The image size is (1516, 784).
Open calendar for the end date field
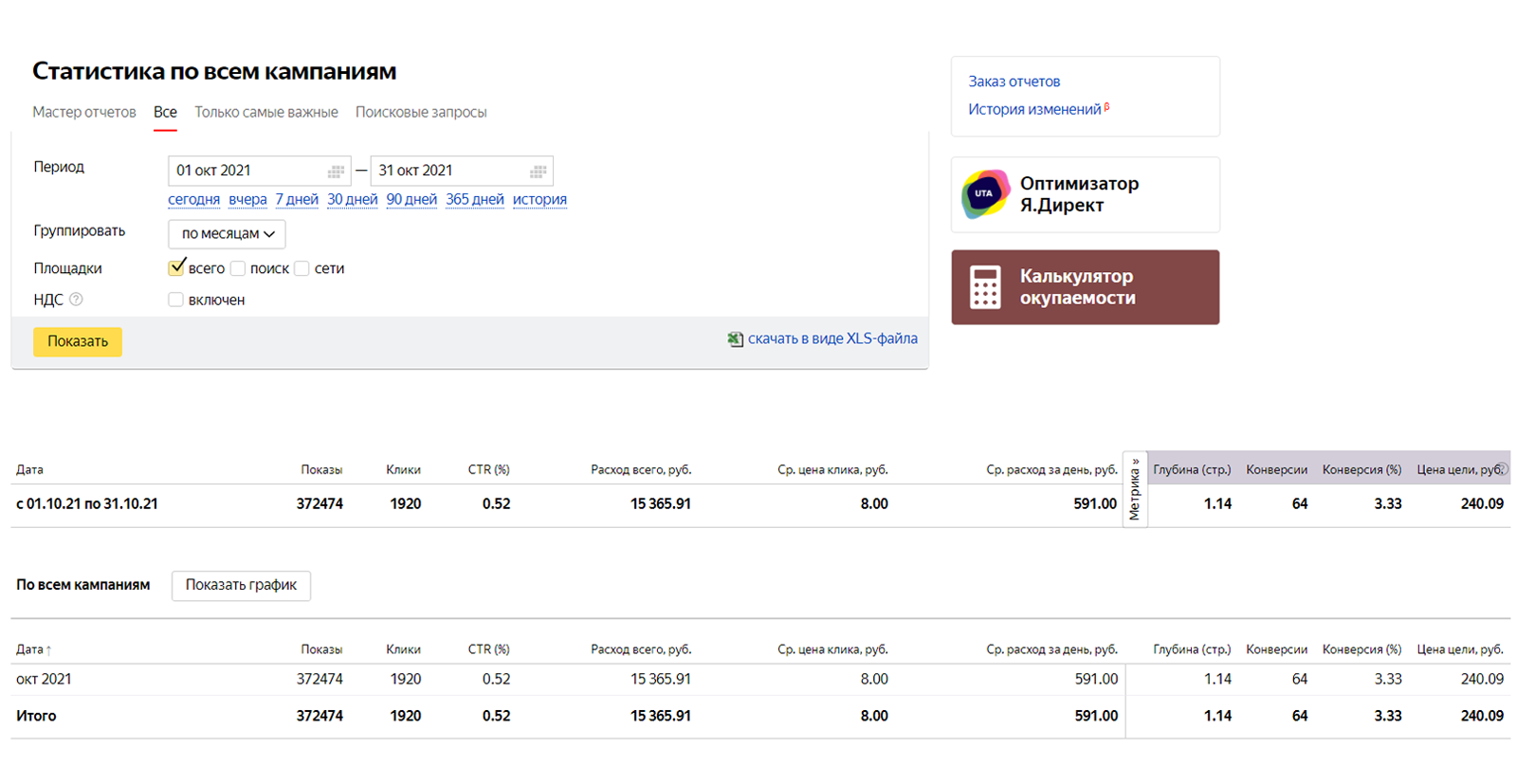[x=538, y=172]
